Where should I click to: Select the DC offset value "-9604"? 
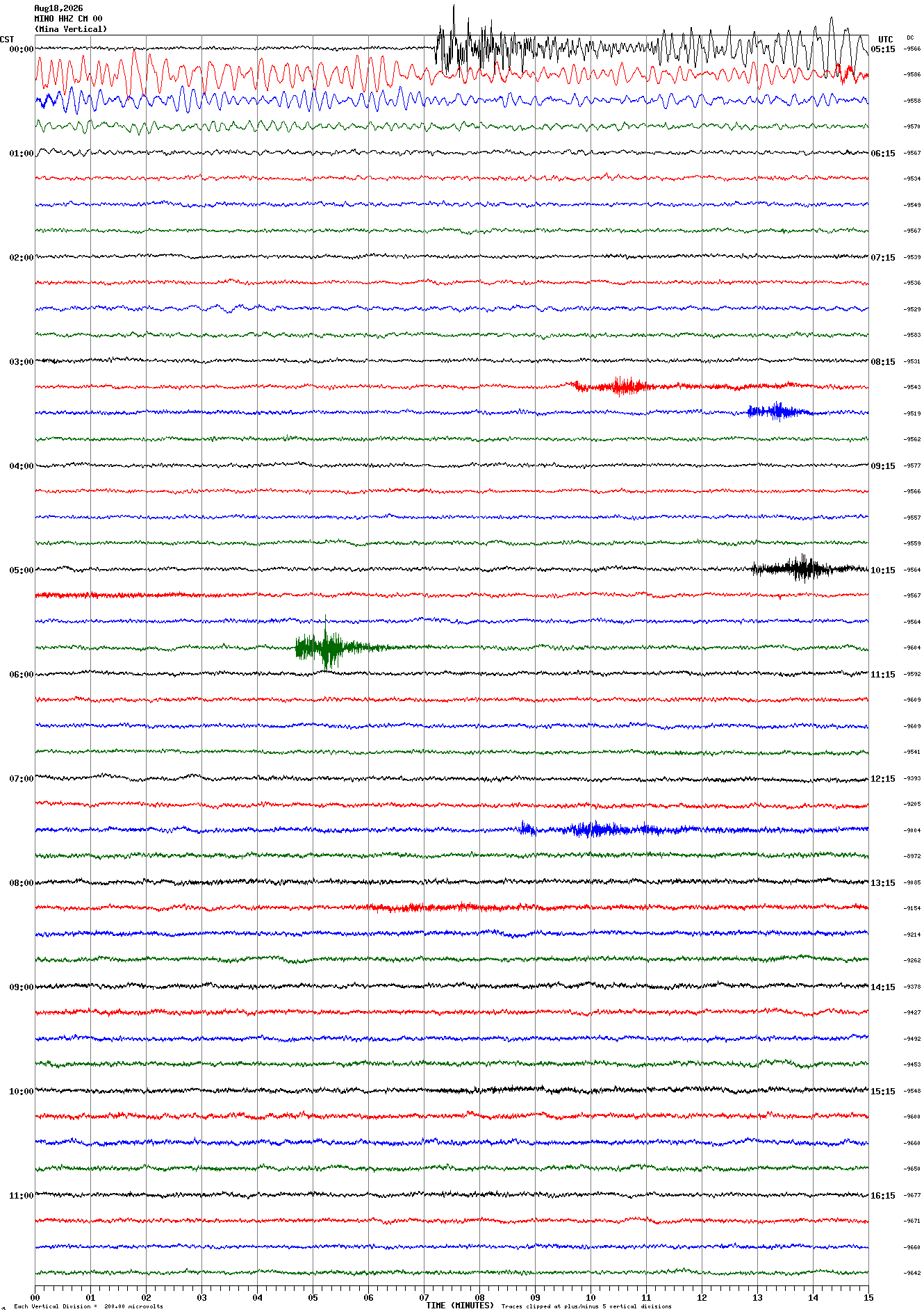pos(912,648)
